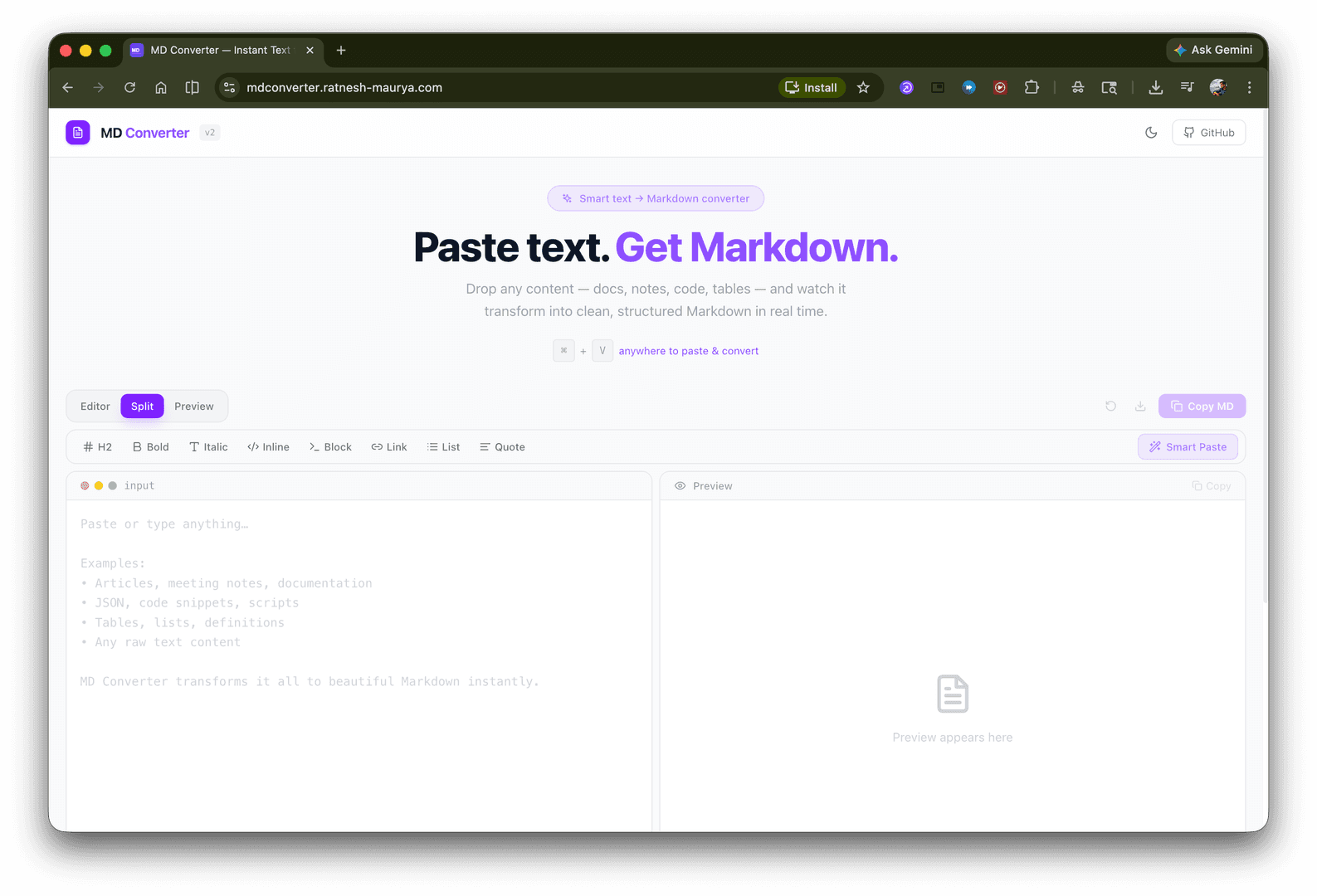1317x896 pixels.
Task: Click the Ask Gemini button
Action: pyautogui.click(x=1213, y=50)
